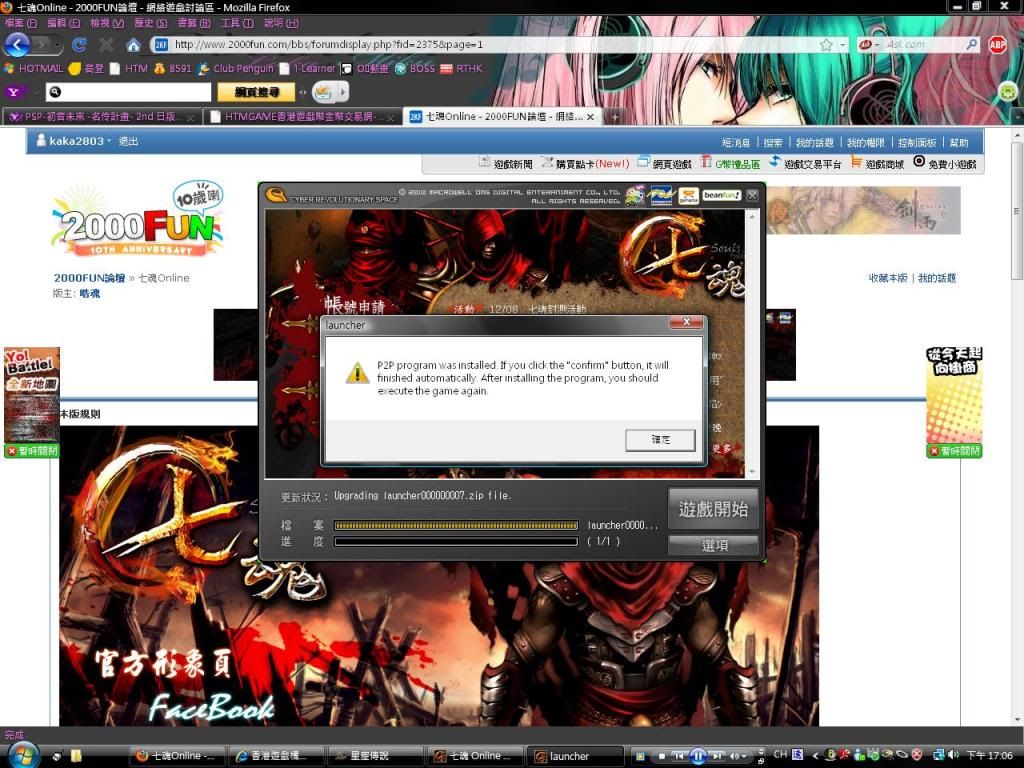Screen dimensions: 1024x768
Task: Open the 歷史 (History) menu
Action: coord(143,22)
